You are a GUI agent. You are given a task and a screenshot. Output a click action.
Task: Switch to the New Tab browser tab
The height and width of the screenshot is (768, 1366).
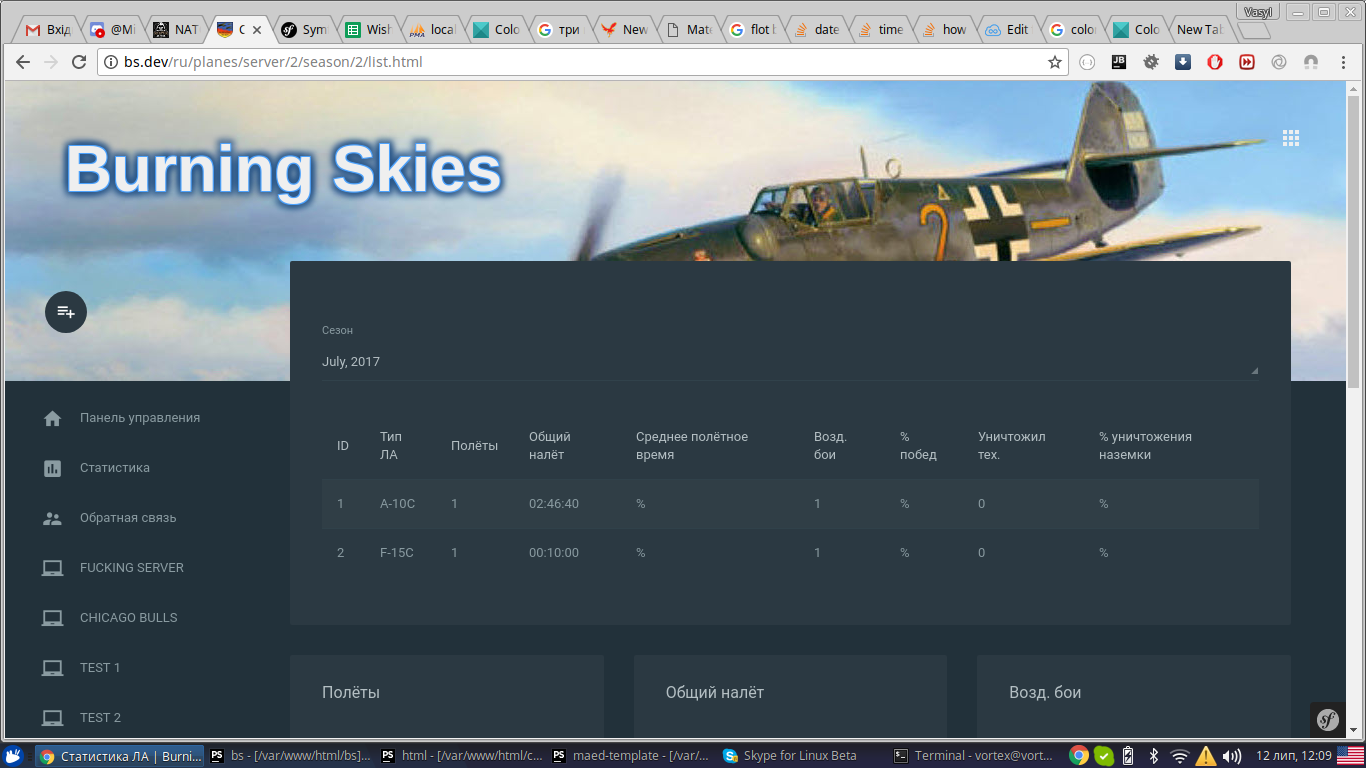(1199, 30)
